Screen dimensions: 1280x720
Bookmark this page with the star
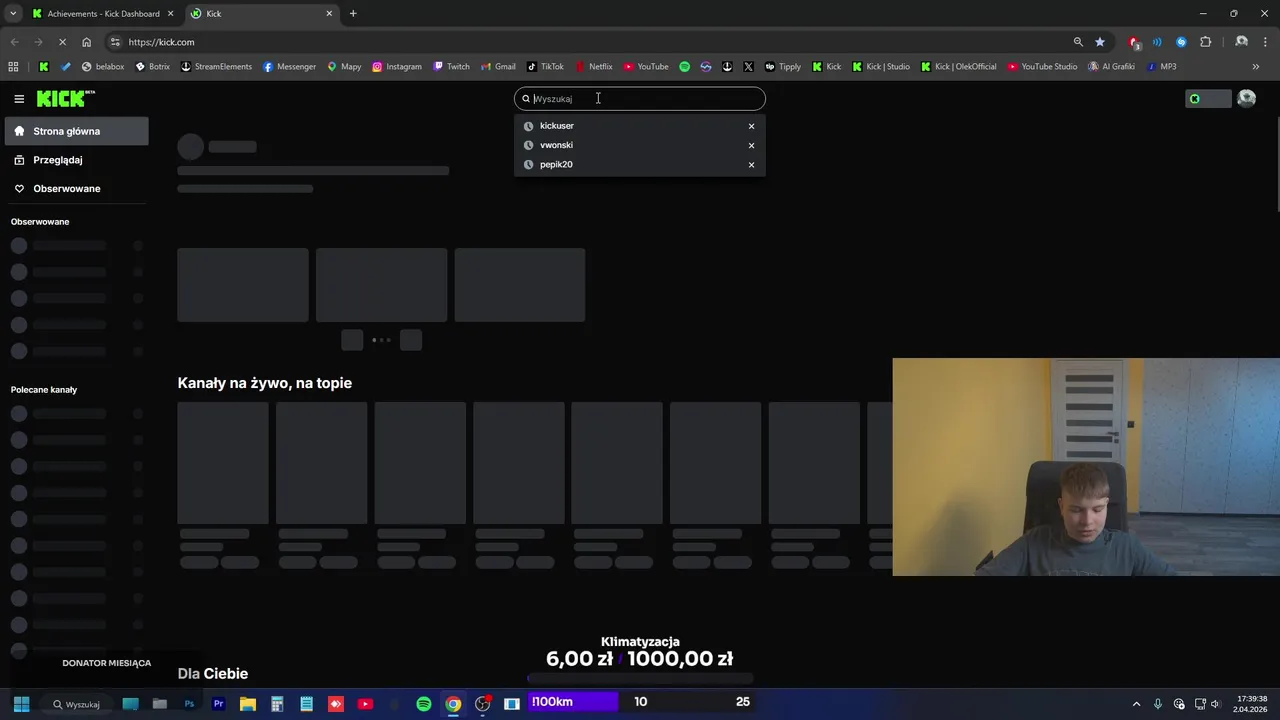[x=1100, y=42]
